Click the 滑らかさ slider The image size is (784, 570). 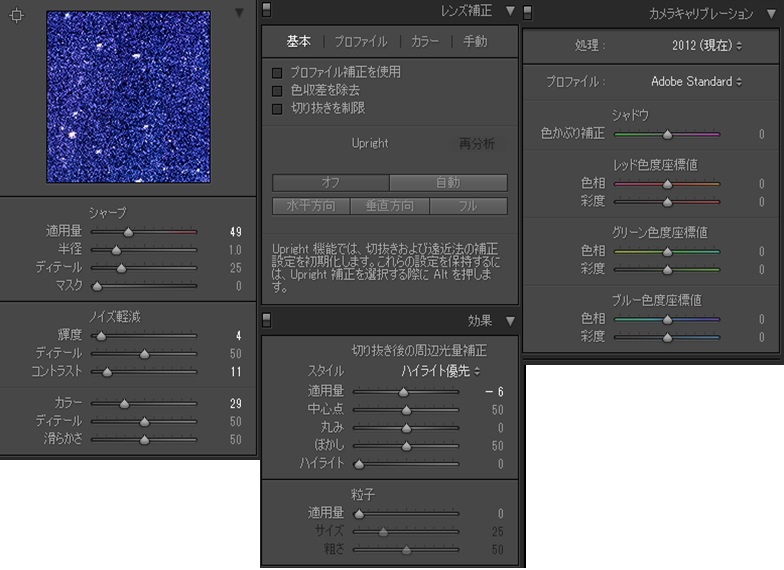pos(144,440)
